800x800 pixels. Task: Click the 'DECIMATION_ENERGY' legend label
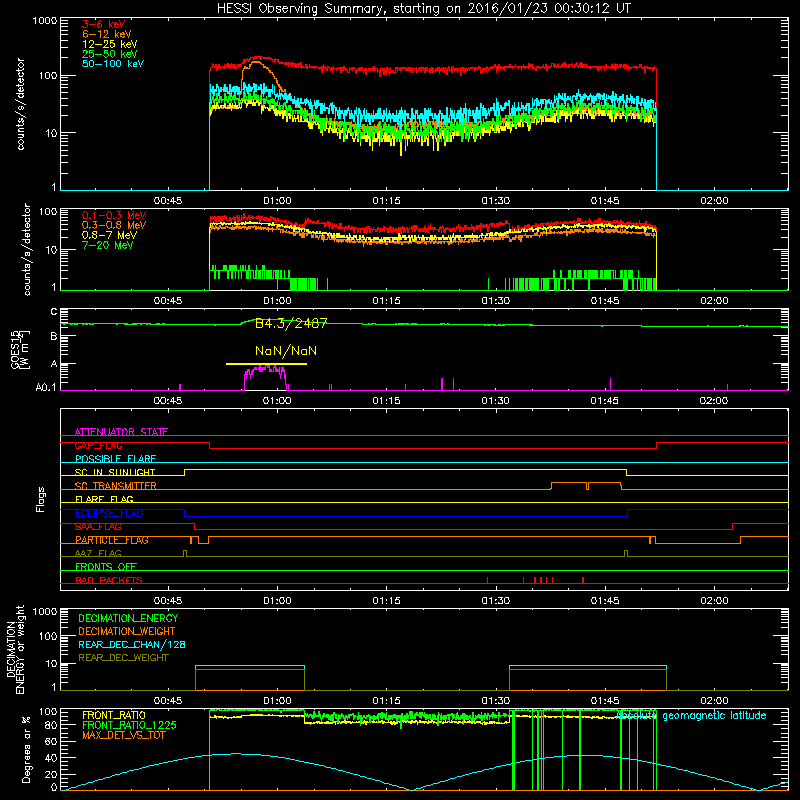tap(128, 618)
